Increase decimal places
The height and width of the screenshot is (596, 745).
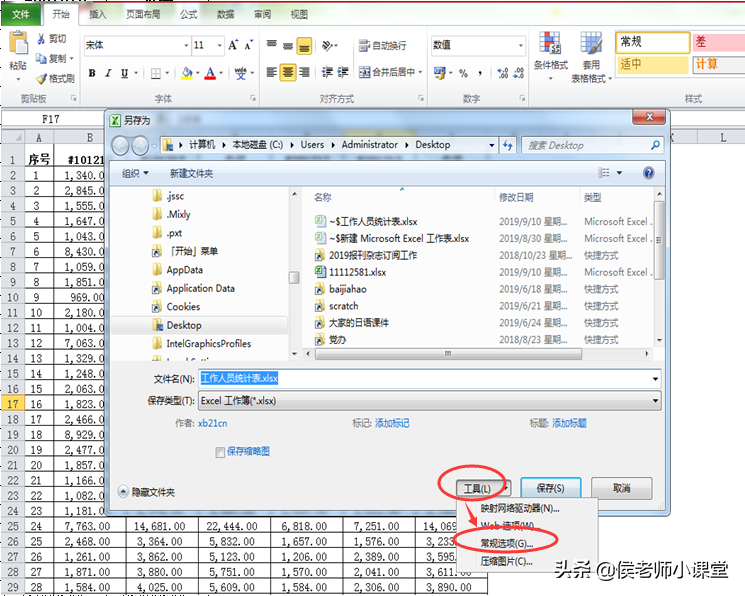click(x=503, y=73)
